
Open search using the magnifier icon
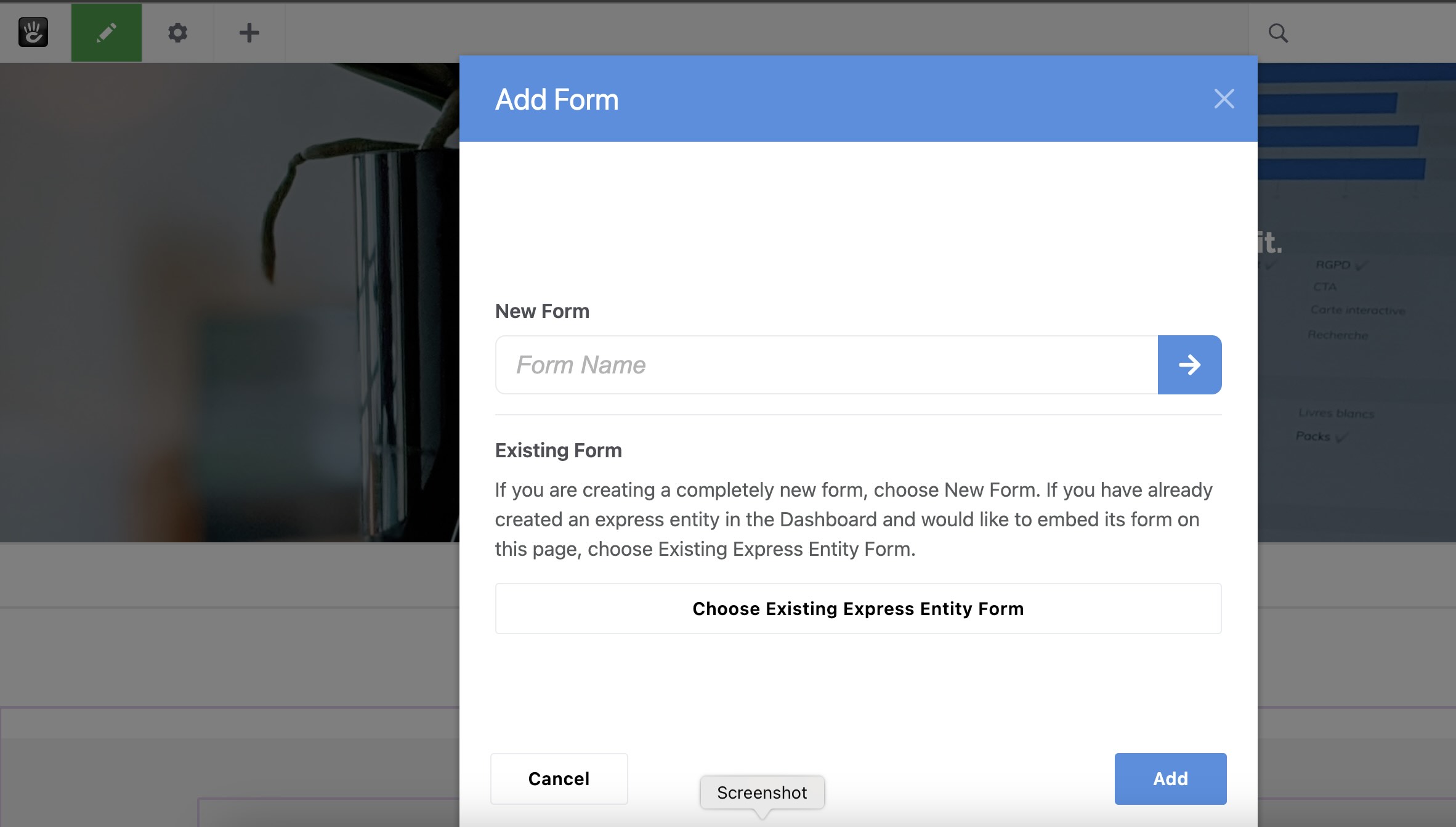click(x=1278, y=33)
